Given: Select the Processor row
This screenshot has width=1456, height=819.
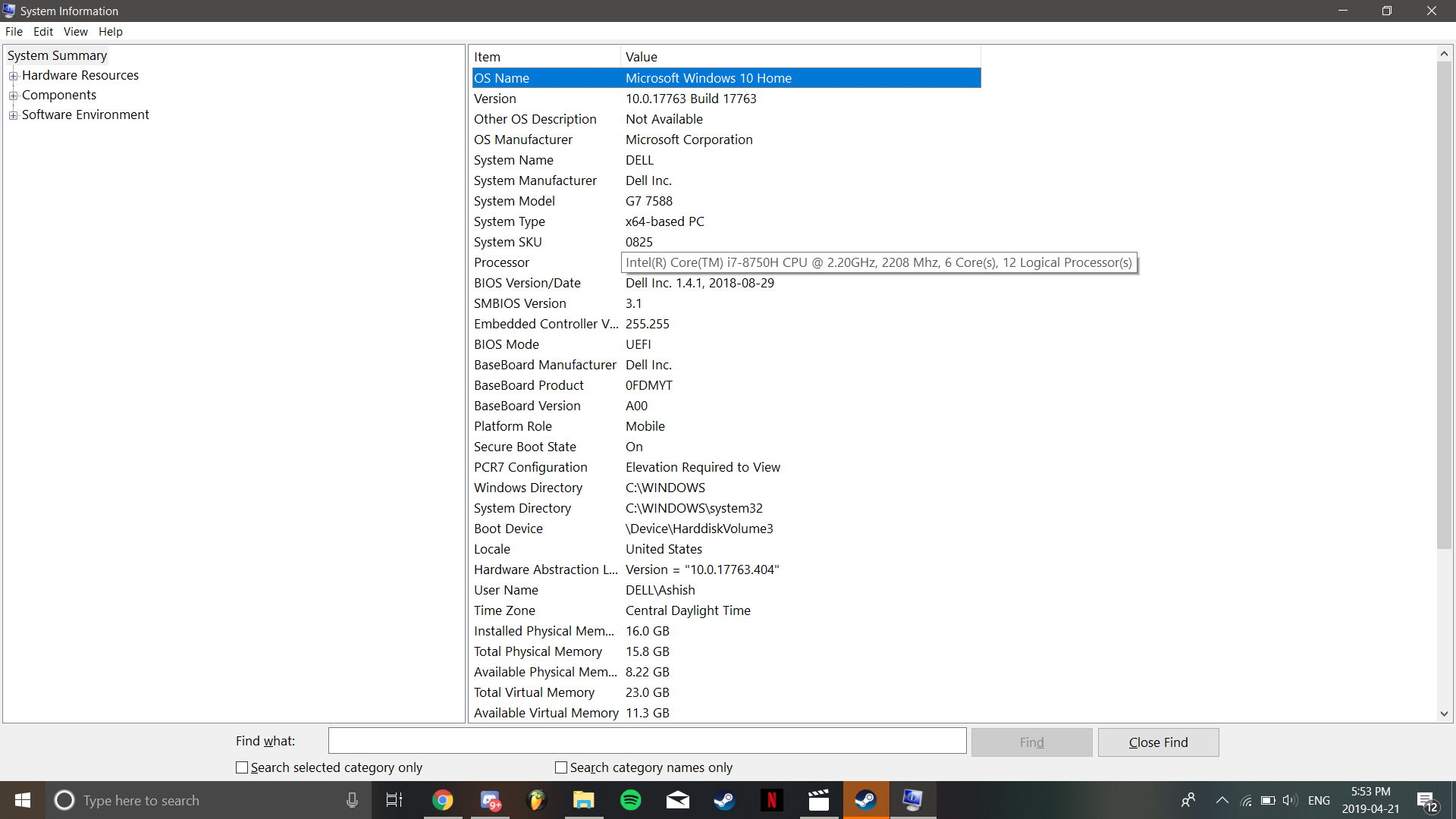Looking at the screenshot, I should [x=726, y=262].
